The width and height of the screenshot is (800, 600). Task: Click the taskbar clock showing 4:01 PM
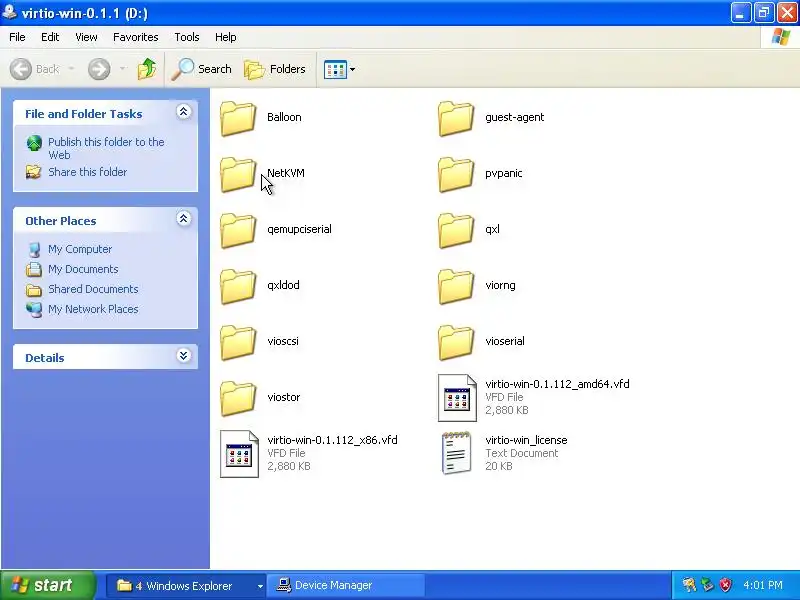[763, 585]
